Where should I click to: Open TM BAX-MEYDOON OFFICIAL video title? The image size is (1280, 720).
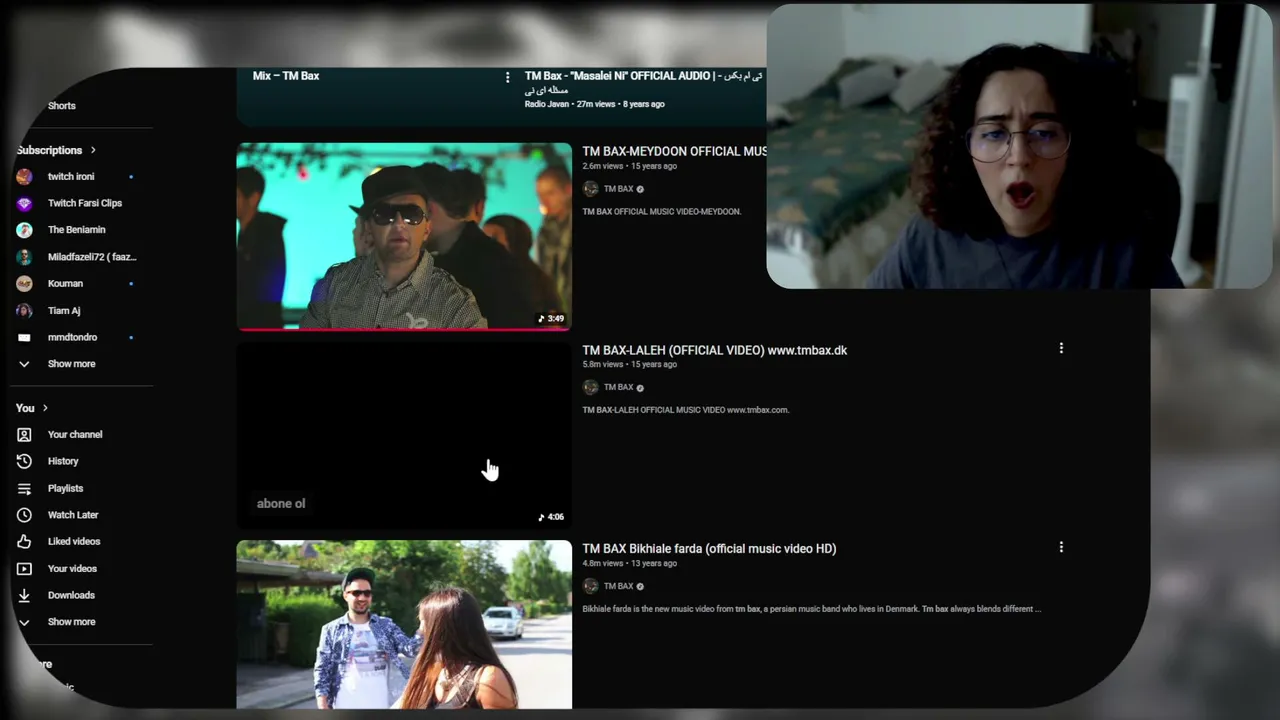coord(675,152)
